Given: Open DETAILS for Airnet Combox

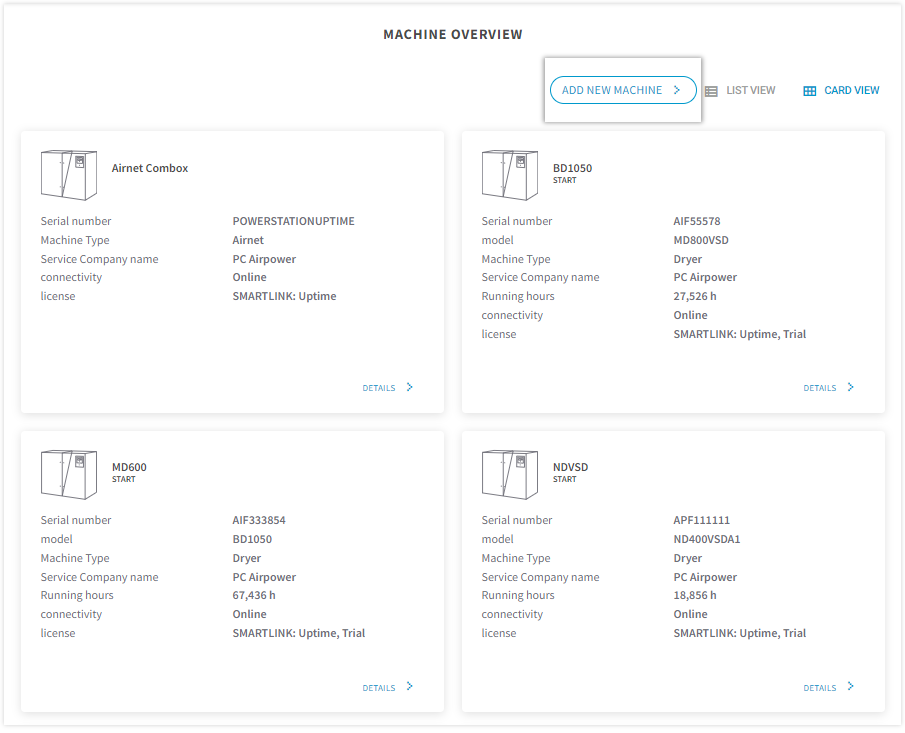Looking at the screenshot, I should point(377,387).
